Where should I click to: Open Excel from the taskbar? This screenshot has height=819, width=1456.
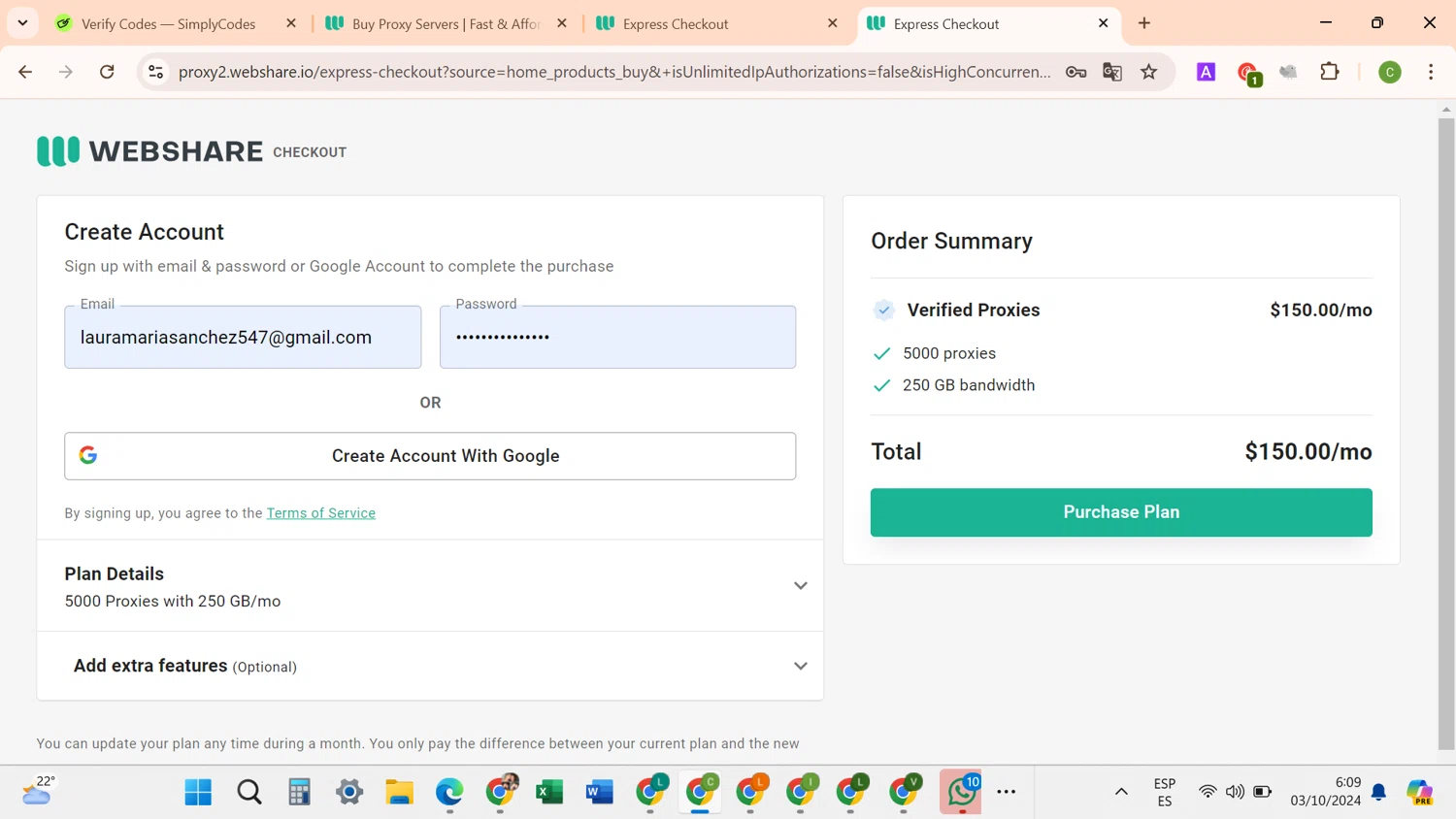coord(549,792)
